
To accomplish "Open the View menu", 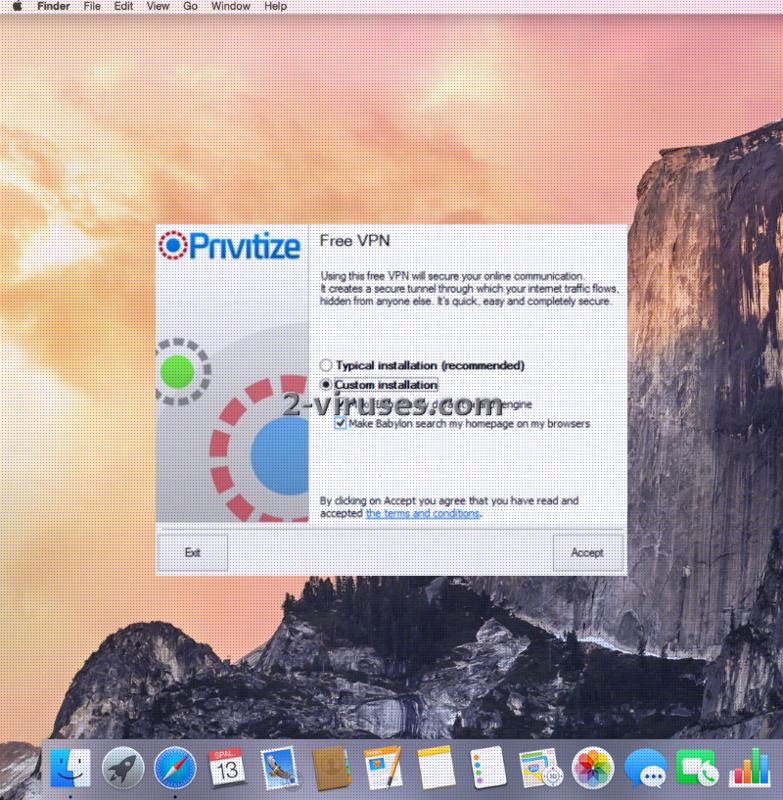I will click(x=158, y=6).
